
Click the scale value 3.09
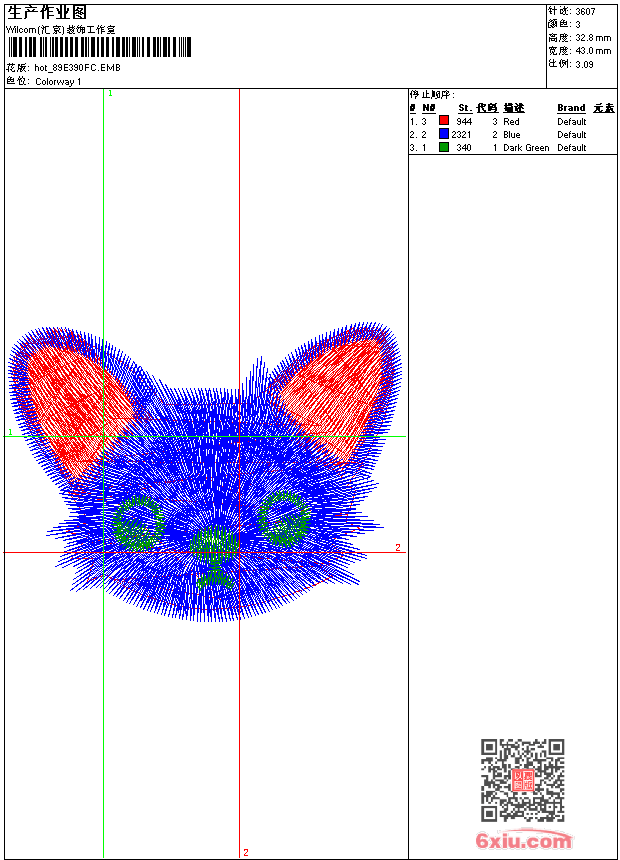584,64
